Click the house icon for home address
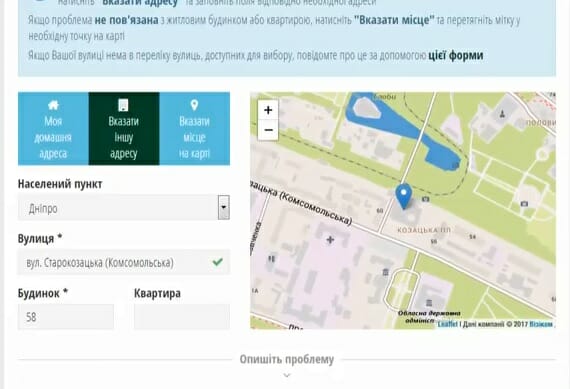Viewport: 570px width, 389px height. pos(53,105)
